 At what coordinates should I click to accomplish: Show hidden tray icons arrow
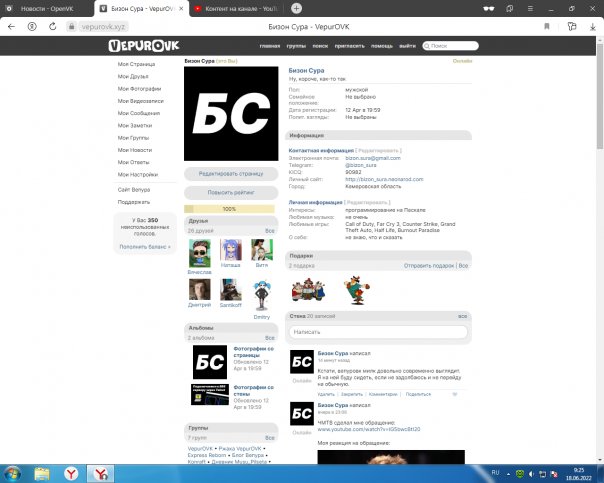(x=508, y=474)
